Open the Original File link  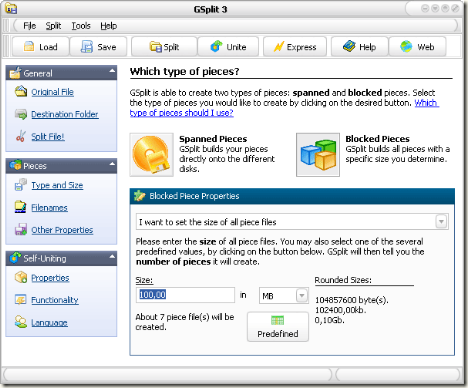click(x=52, y=92)
